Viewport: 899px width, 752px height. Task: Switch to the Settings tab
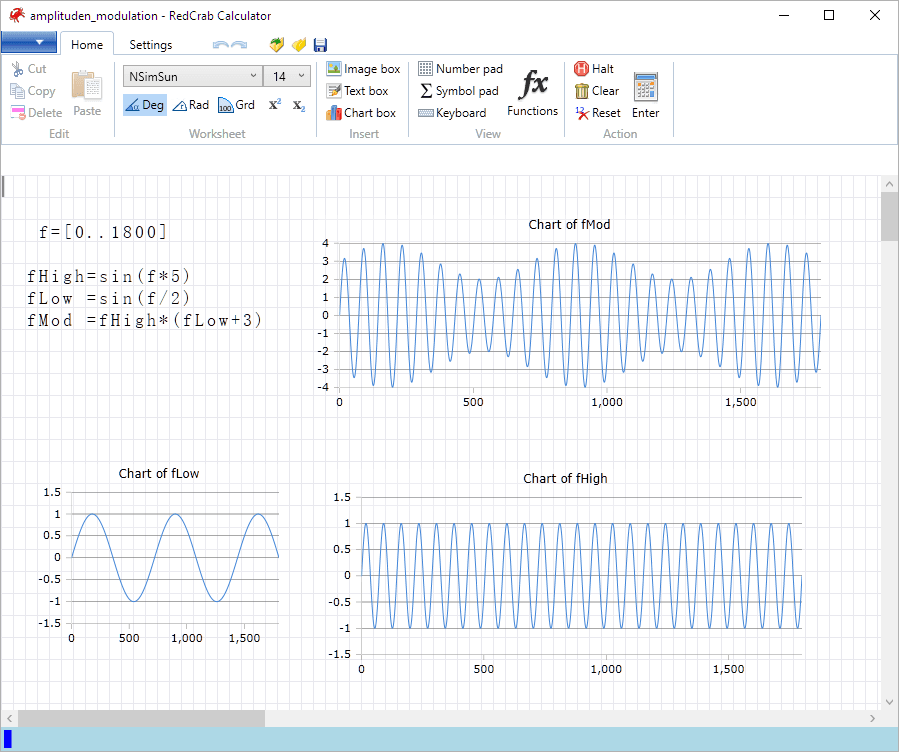tap(150, 45)
